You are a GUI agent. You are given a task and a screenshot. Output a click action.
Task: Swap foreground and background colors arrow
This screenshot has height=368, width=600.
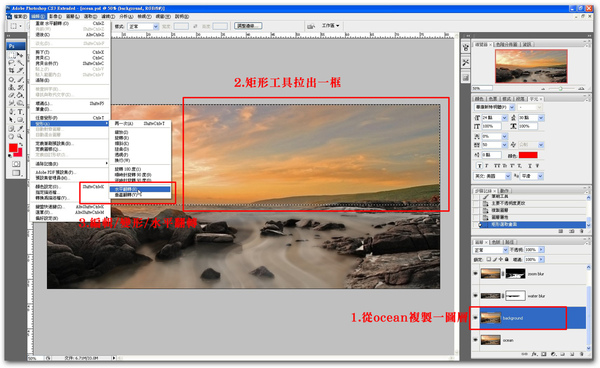coord(21,145)
